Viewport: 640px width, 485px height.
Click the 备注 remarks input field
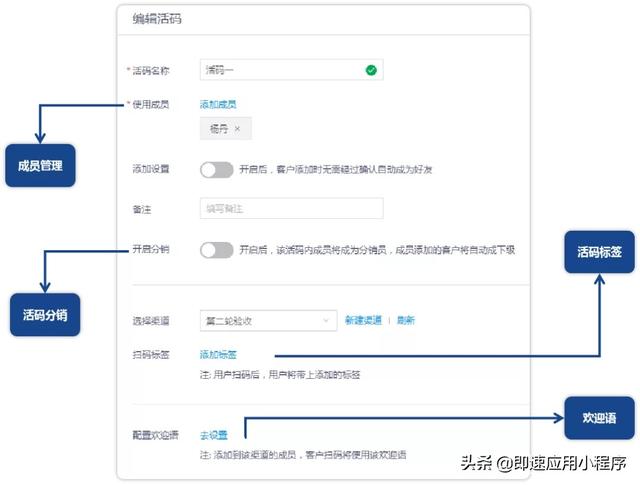(x=291, y=208)
